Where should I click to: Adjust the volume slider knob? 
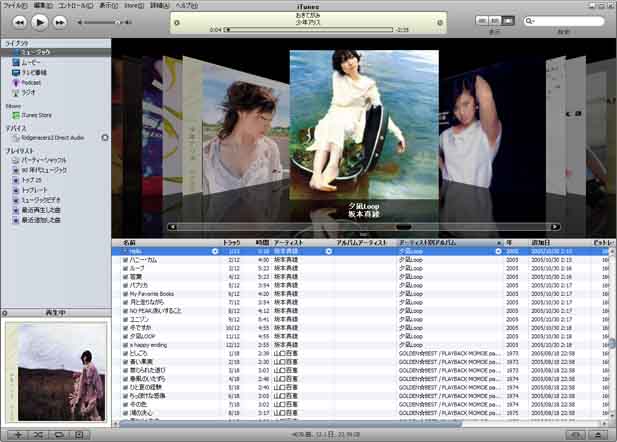point(117,22)
